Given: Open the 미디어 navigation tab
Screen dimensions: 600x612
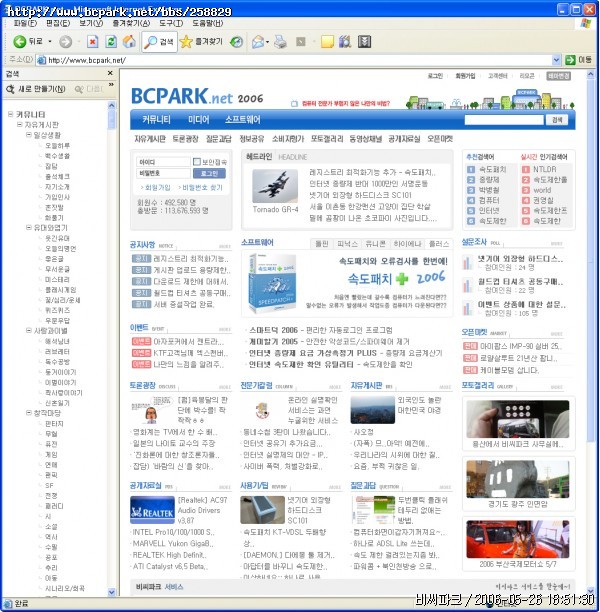Looking at the screenshot, I should click(198, 119).
